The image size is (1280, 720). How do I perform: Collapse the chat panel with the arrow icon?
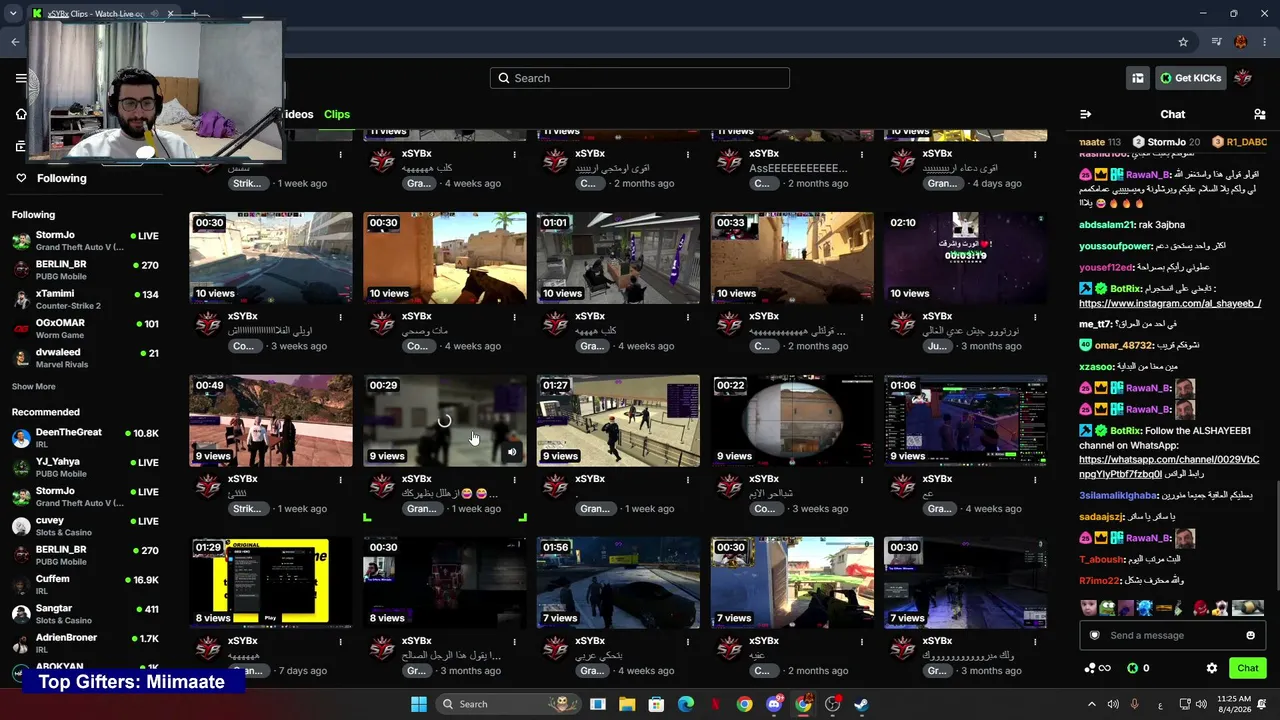click(x=1086, y=114)
